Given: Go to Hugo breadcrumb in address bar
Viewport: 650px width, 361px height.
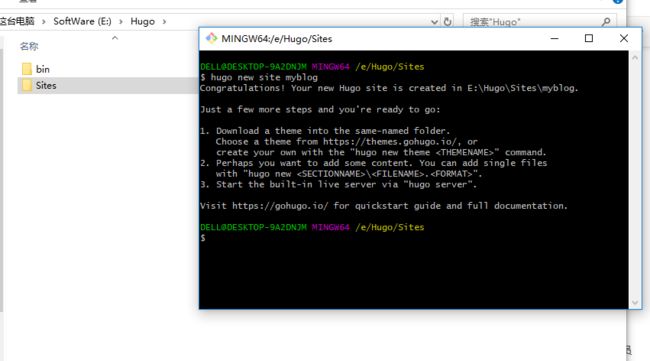Looking at the screenshot, I should pos(142,21).
